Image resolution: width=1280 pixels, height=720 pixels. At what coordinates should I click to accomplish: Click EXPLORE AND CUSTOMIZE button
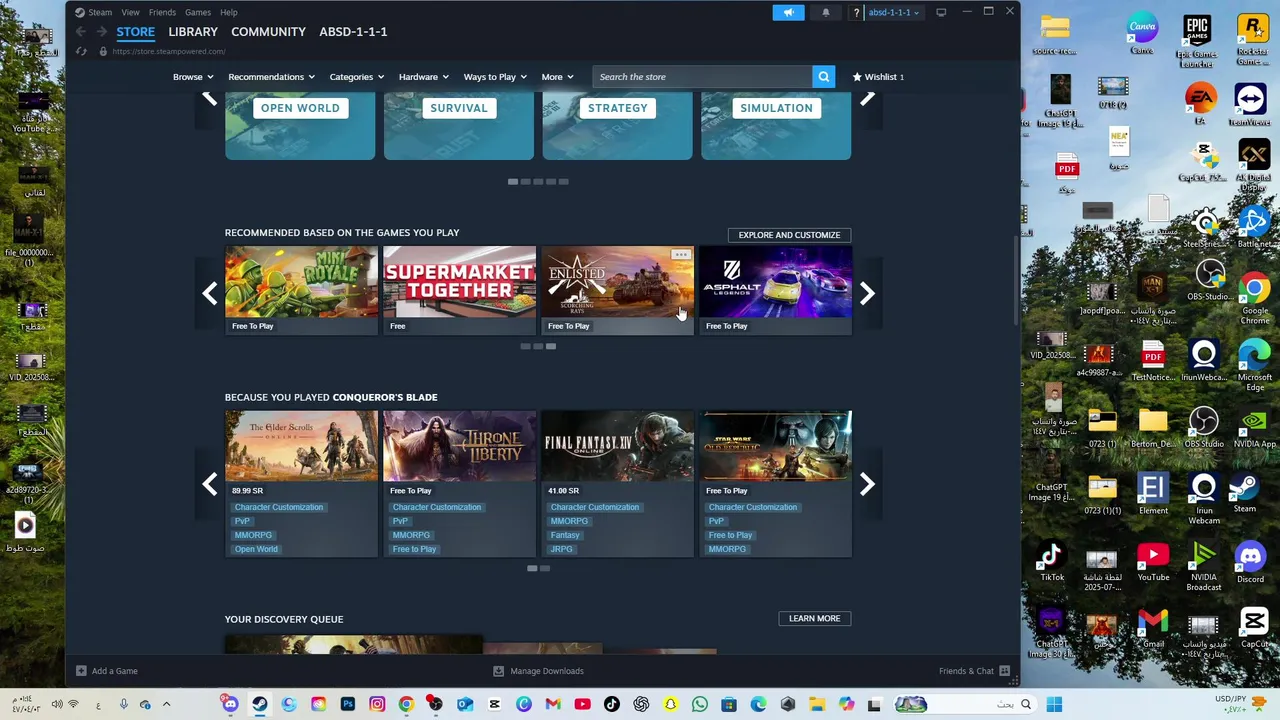point(789,235)
